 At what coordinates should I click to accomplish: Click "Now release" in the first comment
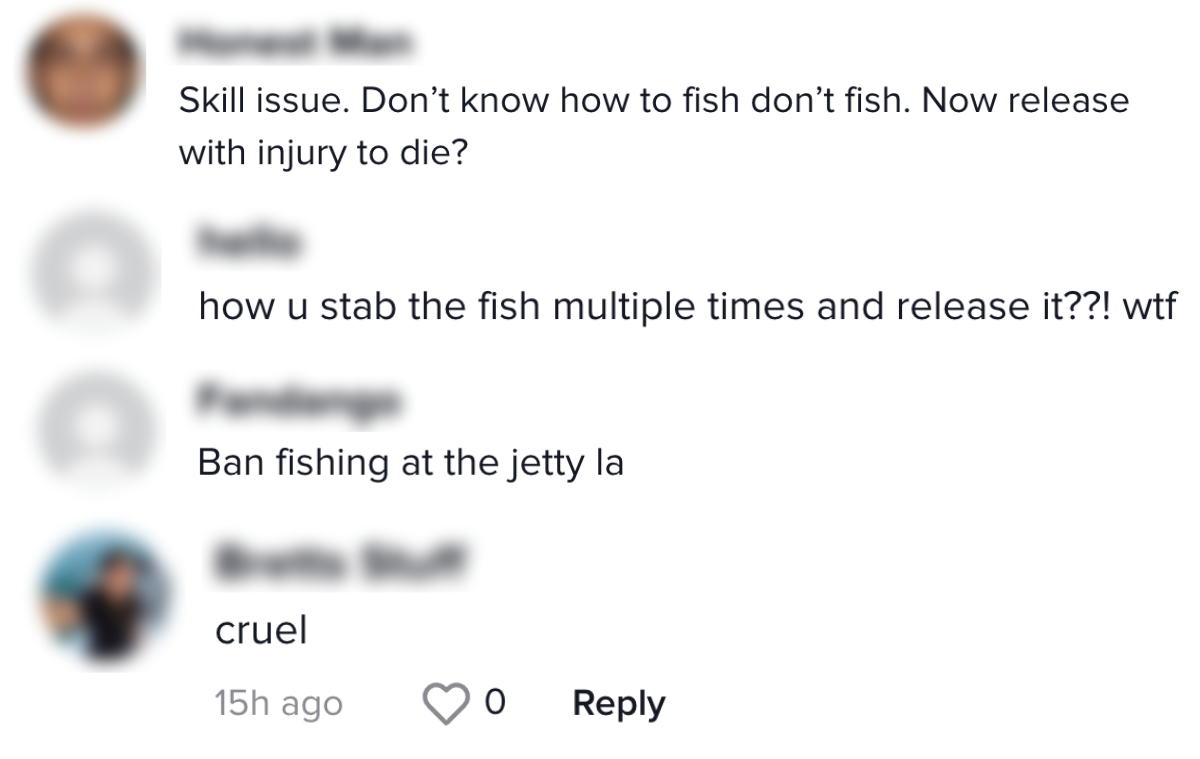[1027, 101]
